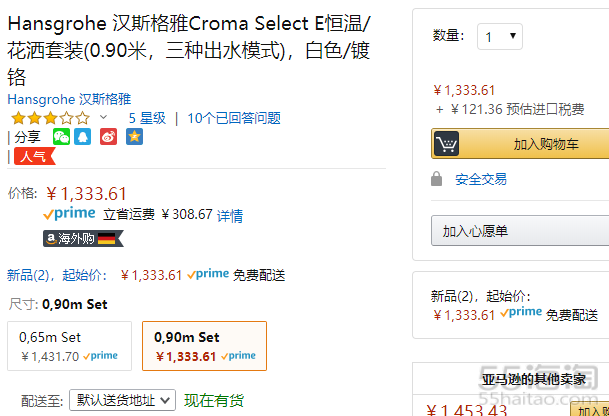
Task: Click the 5 星级 rating link
Action: (x=147, y=118)
